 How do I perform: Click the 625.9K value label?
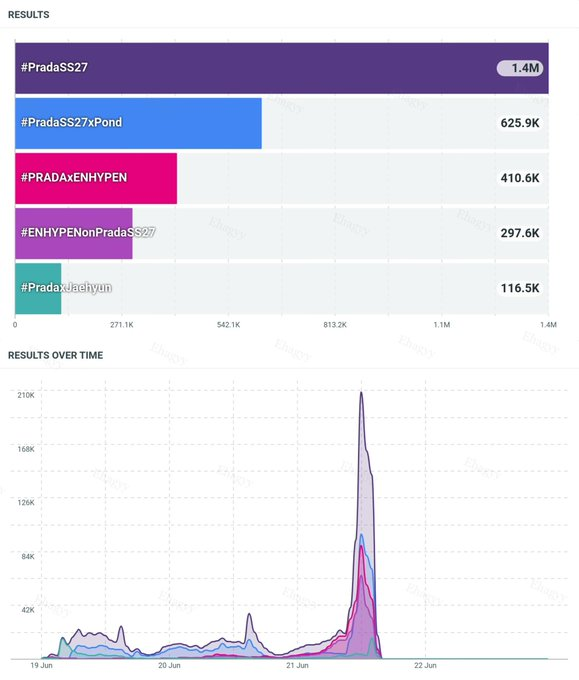pyautogui.click(x=520, y=123)
